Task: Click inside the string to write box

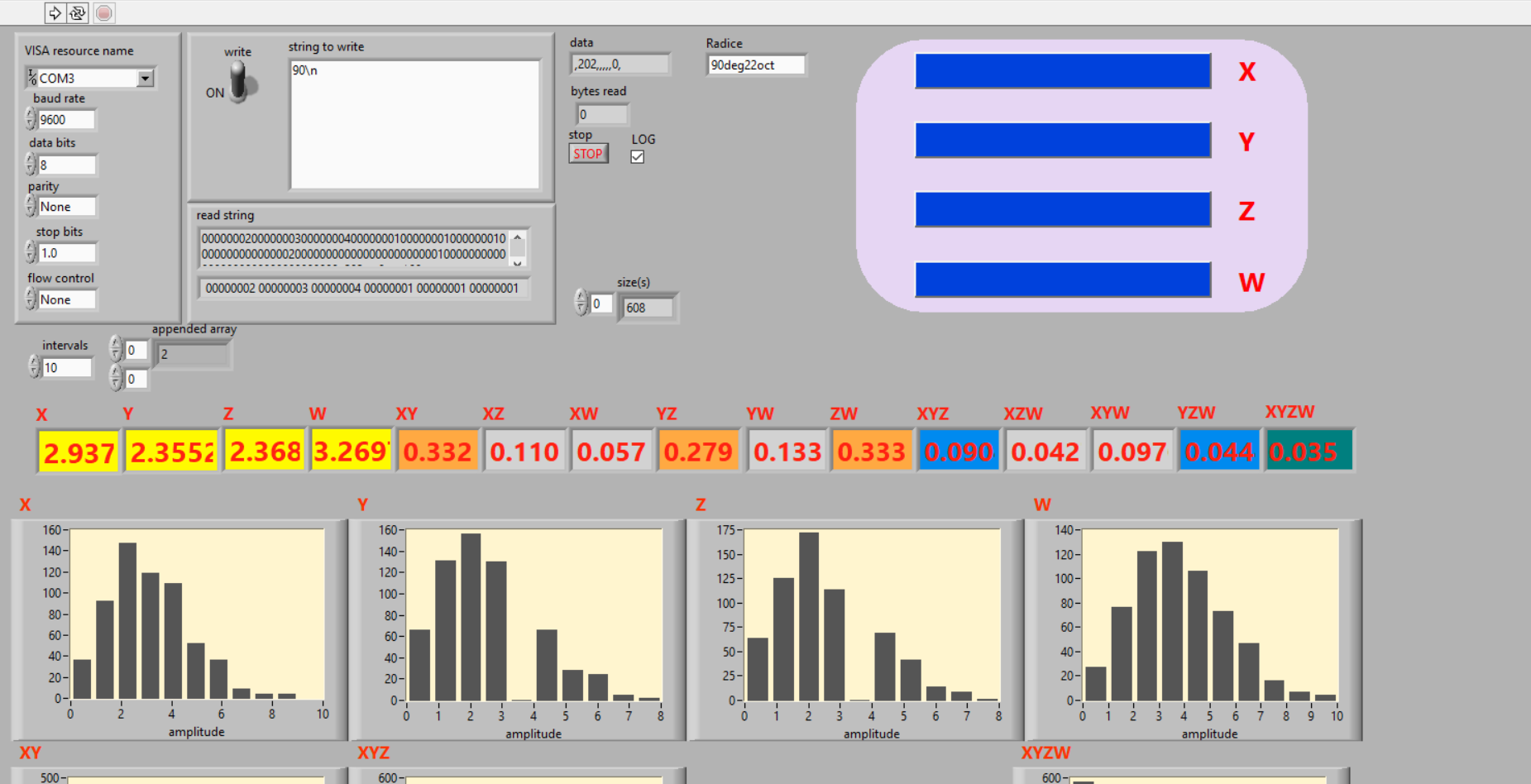Action: click(x=414, y=124)
